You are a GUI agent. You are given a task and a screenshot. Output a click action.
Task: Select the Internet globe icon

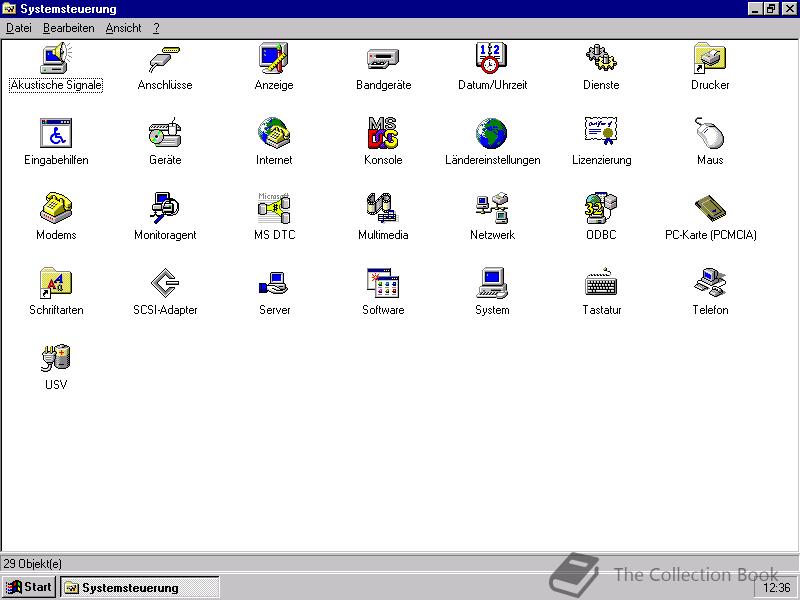pyautogui.click(x=274, y=133)
